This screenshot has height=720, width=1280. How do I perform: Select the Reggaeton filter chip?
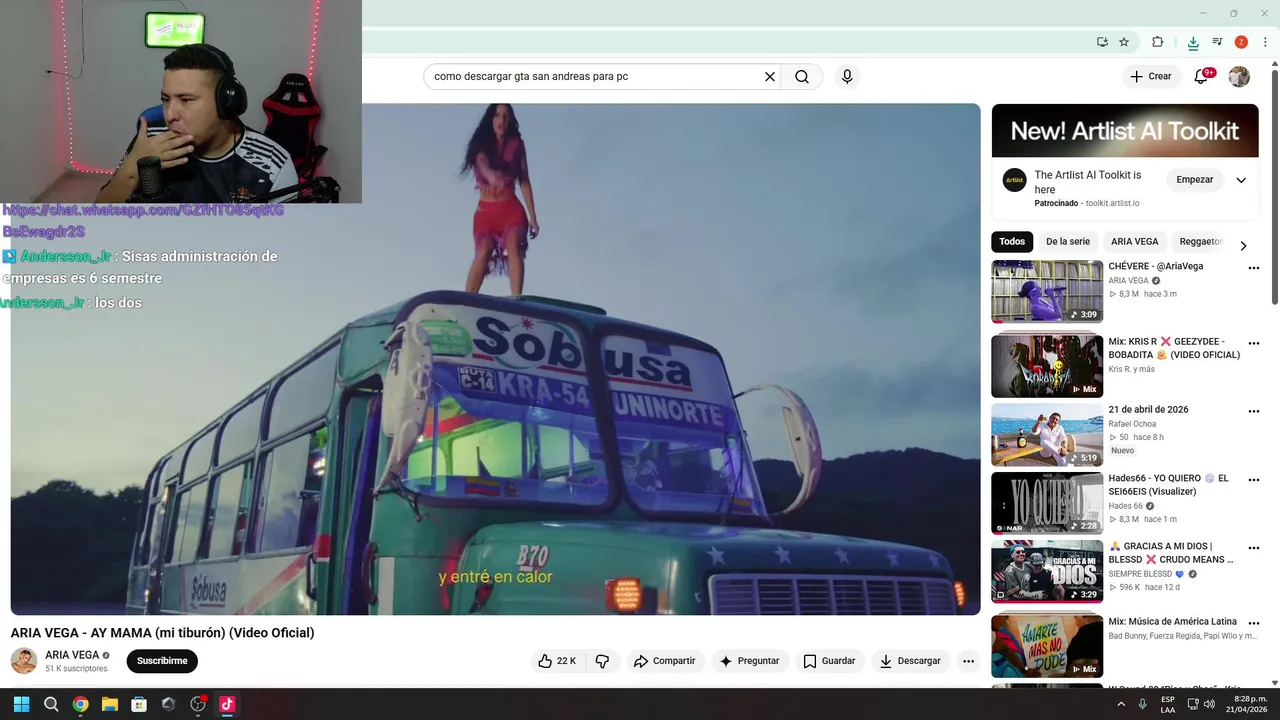[1200, 242]
